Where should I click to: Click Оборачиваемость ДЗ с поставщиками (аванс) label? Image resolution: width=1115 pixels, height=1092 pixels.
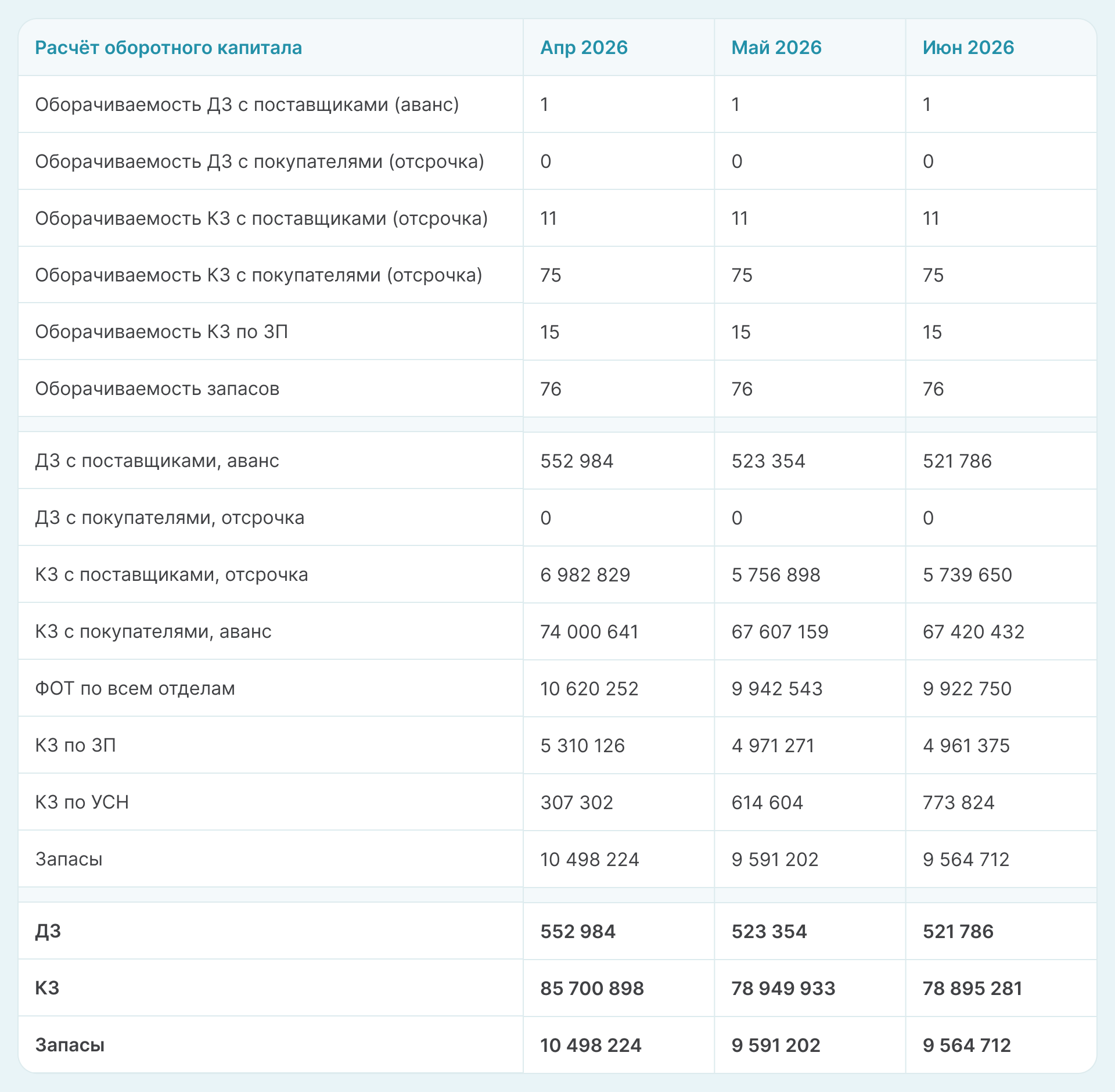[247, 105]
